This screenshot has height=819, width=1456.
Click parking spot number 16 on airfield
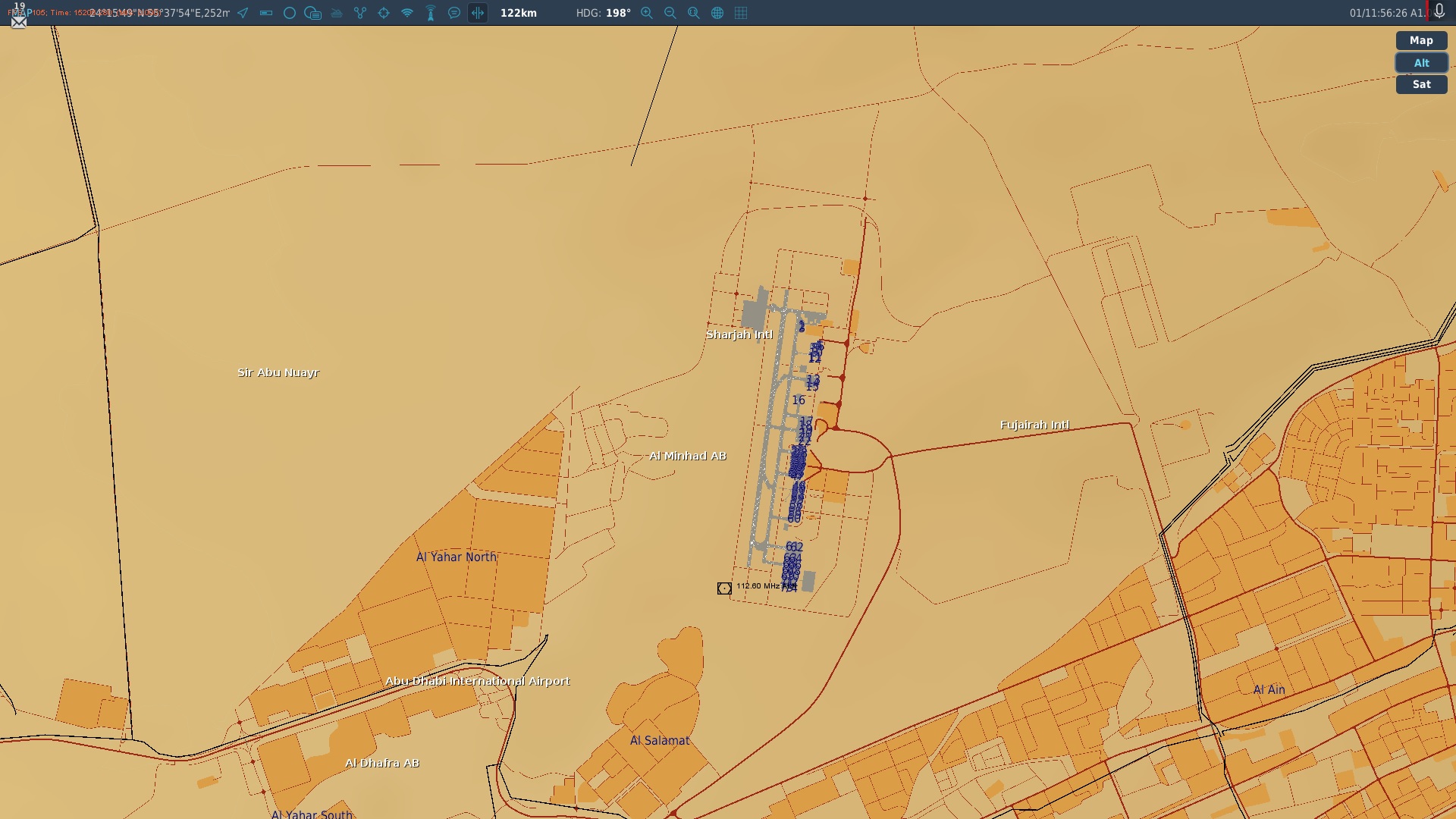click(799, 400)
